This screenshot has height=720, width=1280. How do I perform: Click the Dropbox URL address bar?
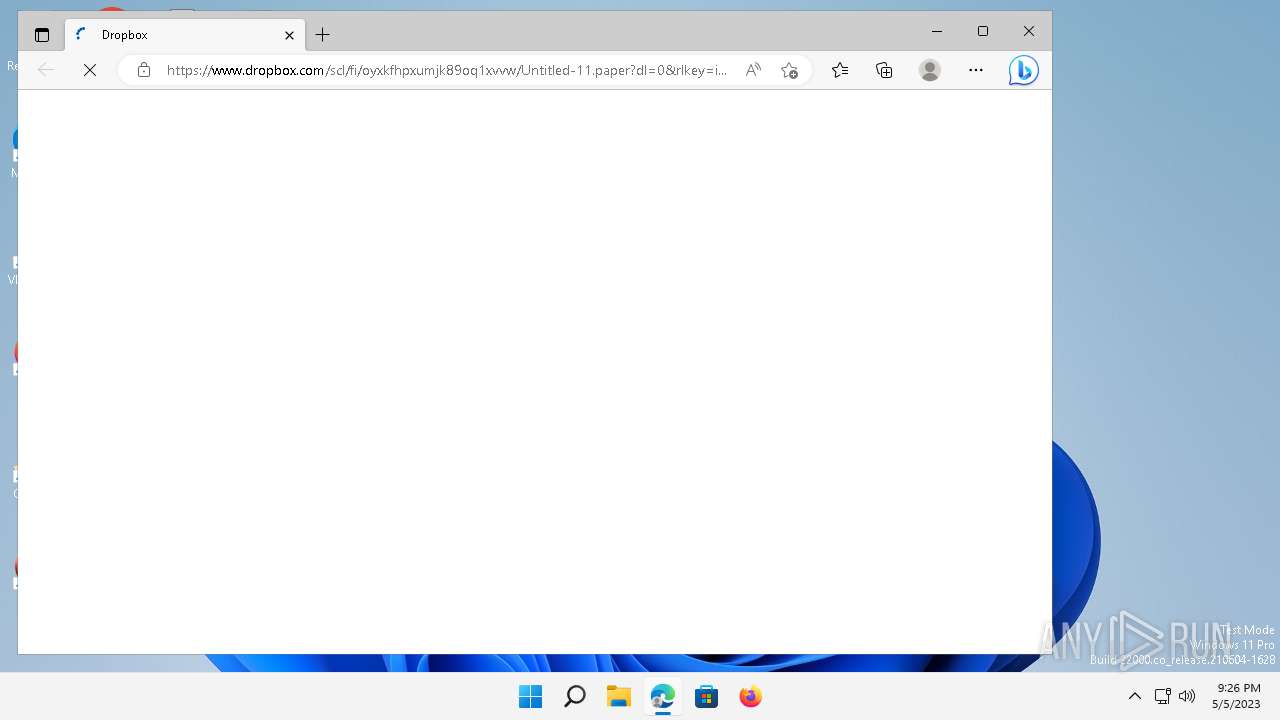[447, 70]
